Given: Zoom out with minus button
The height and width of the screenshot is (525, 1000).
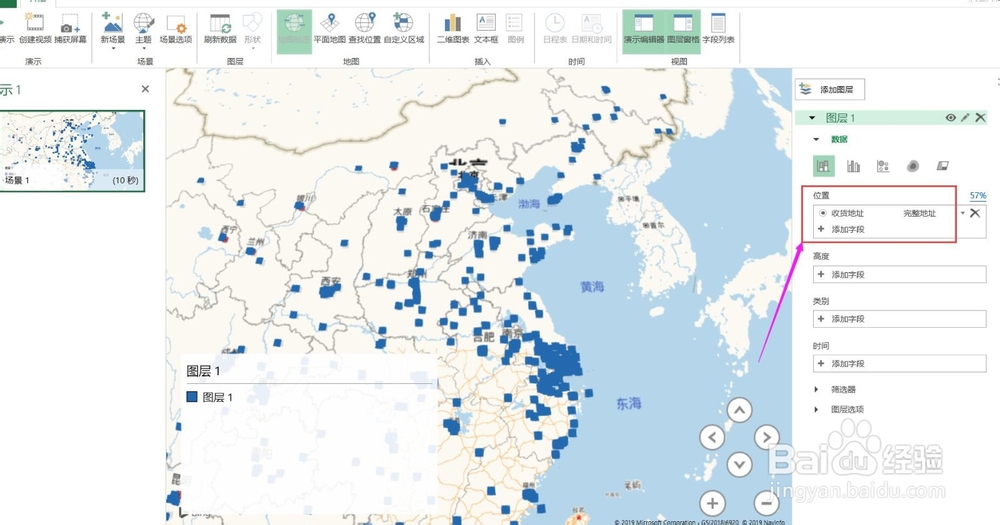Looking at the screenshot, I should tap(766, 503).
